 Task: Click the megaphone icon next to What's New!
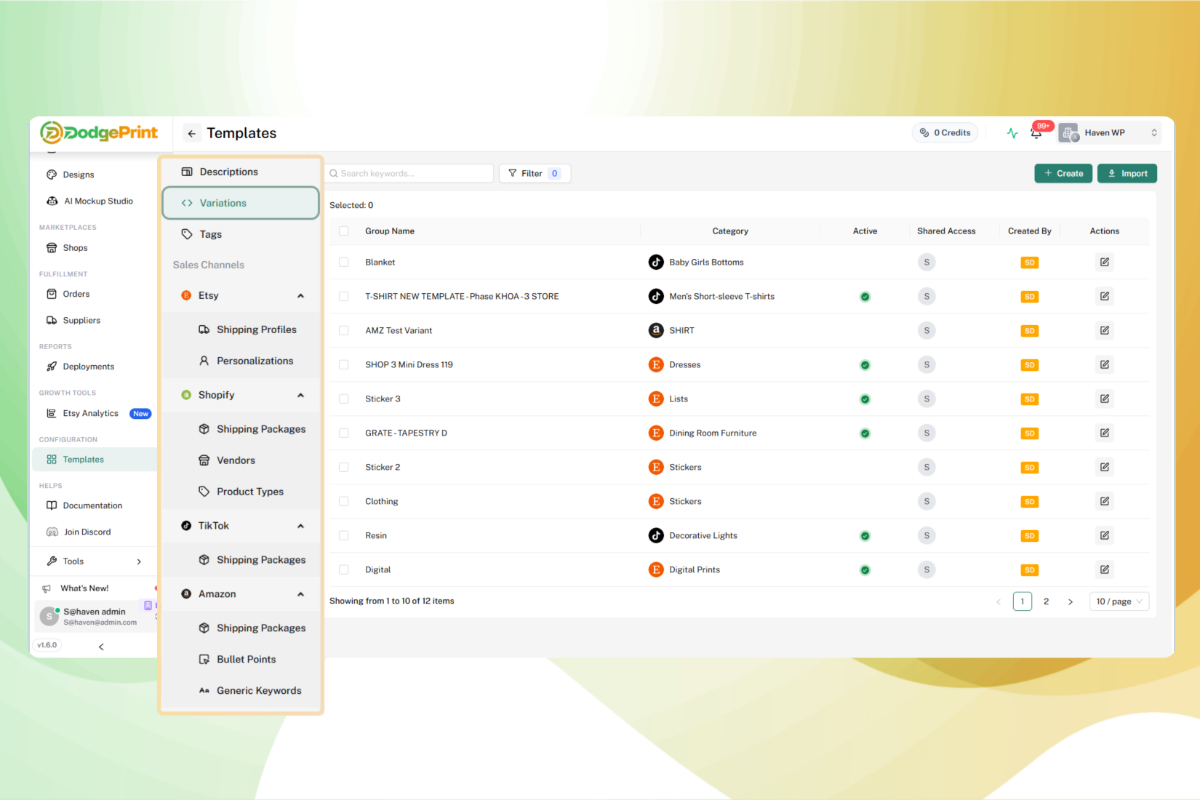pyautogui.click(x=46, y=588)
